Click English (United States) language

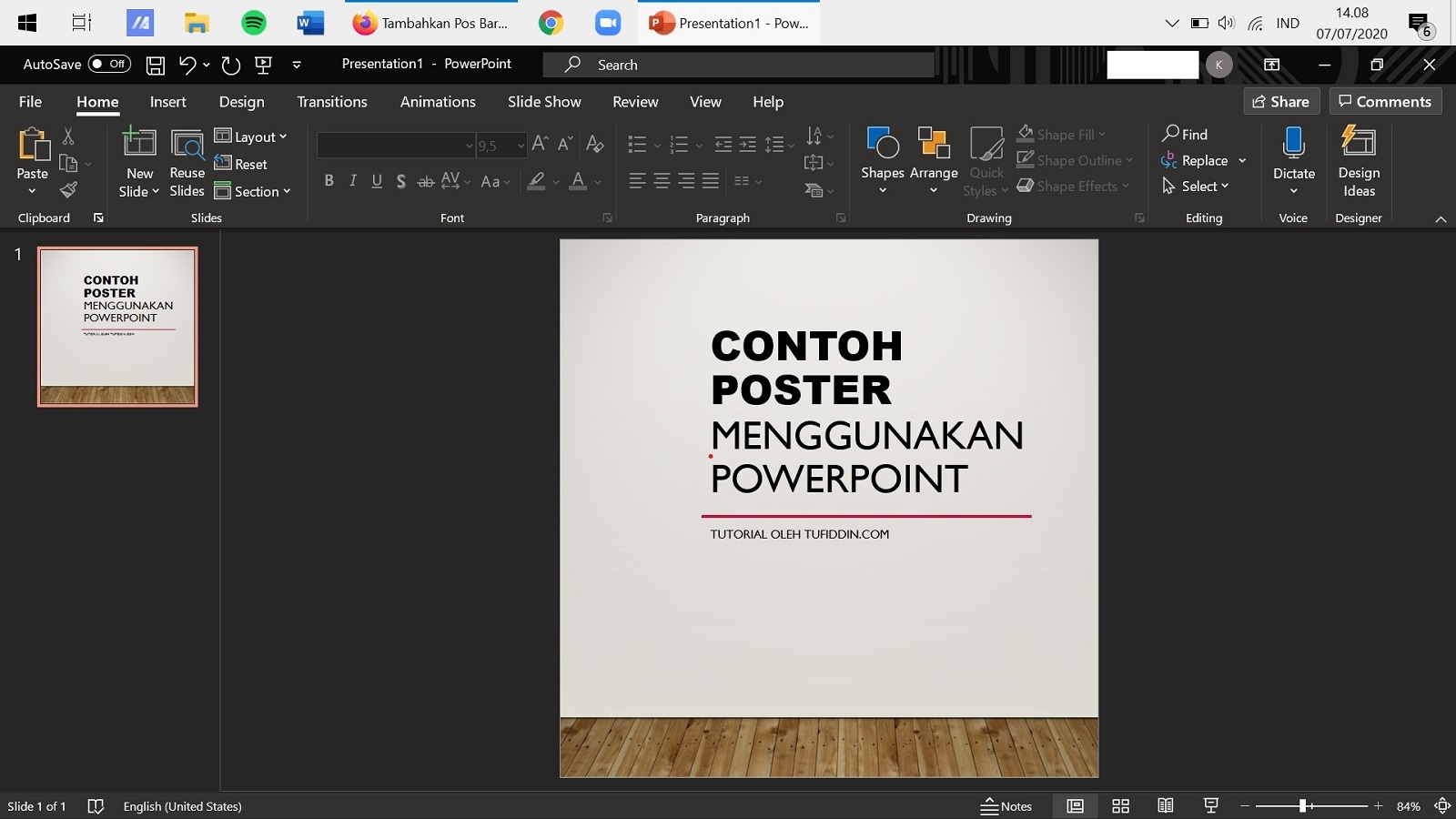(x=182, y=806)
